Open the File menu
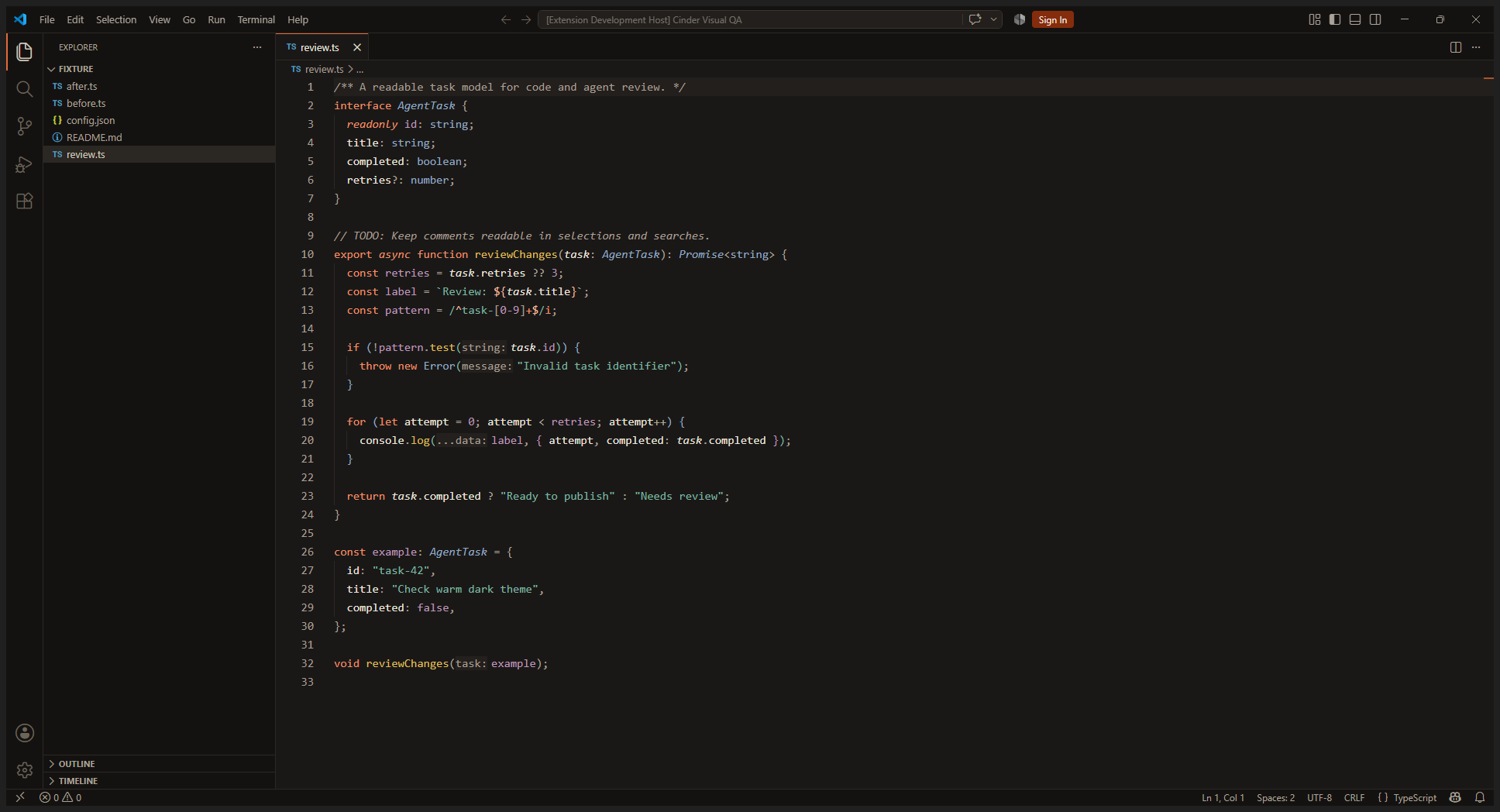1500x812 pixels. click(47, 19)
